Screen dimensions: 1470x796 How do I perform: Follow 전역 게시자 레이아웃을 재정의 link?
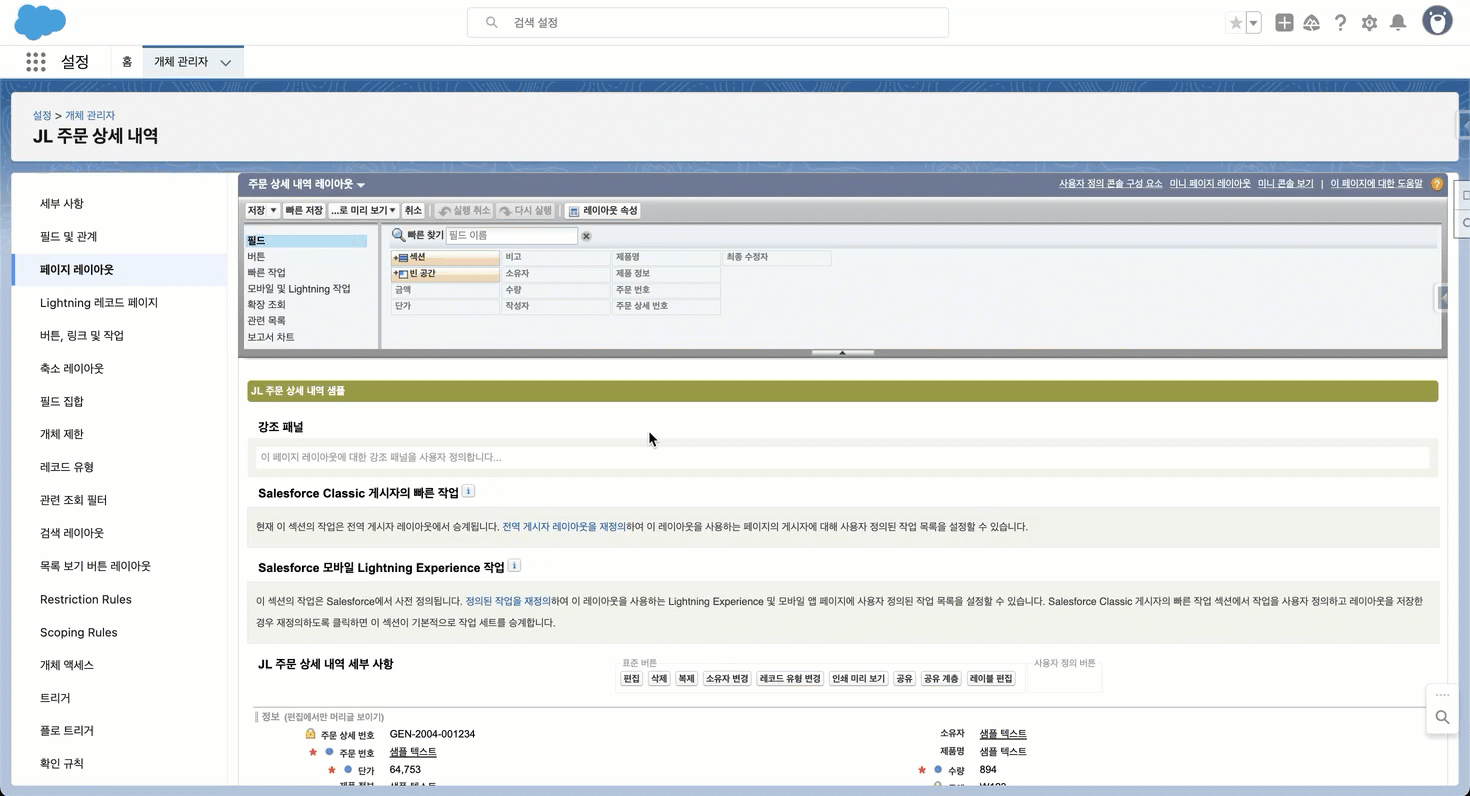click(563, 527)
